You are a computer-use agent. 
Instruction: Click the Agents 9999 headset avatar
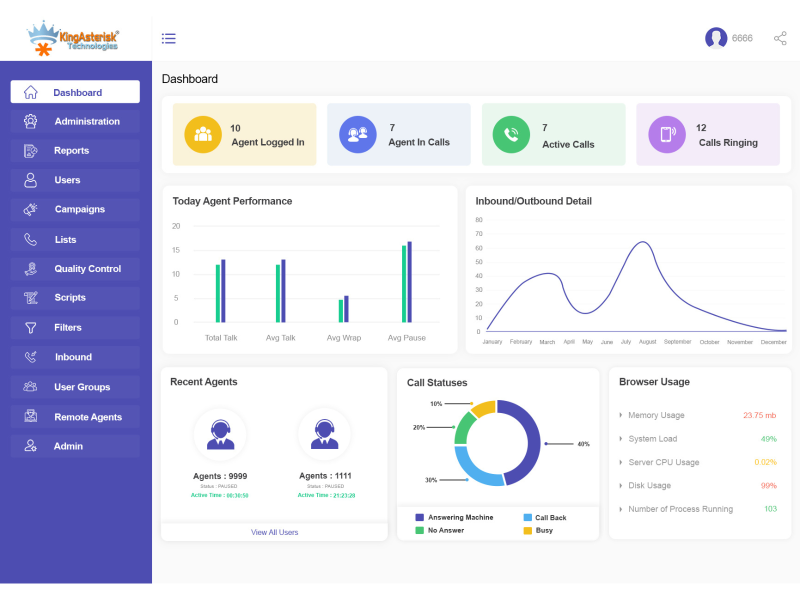point(220,434)
